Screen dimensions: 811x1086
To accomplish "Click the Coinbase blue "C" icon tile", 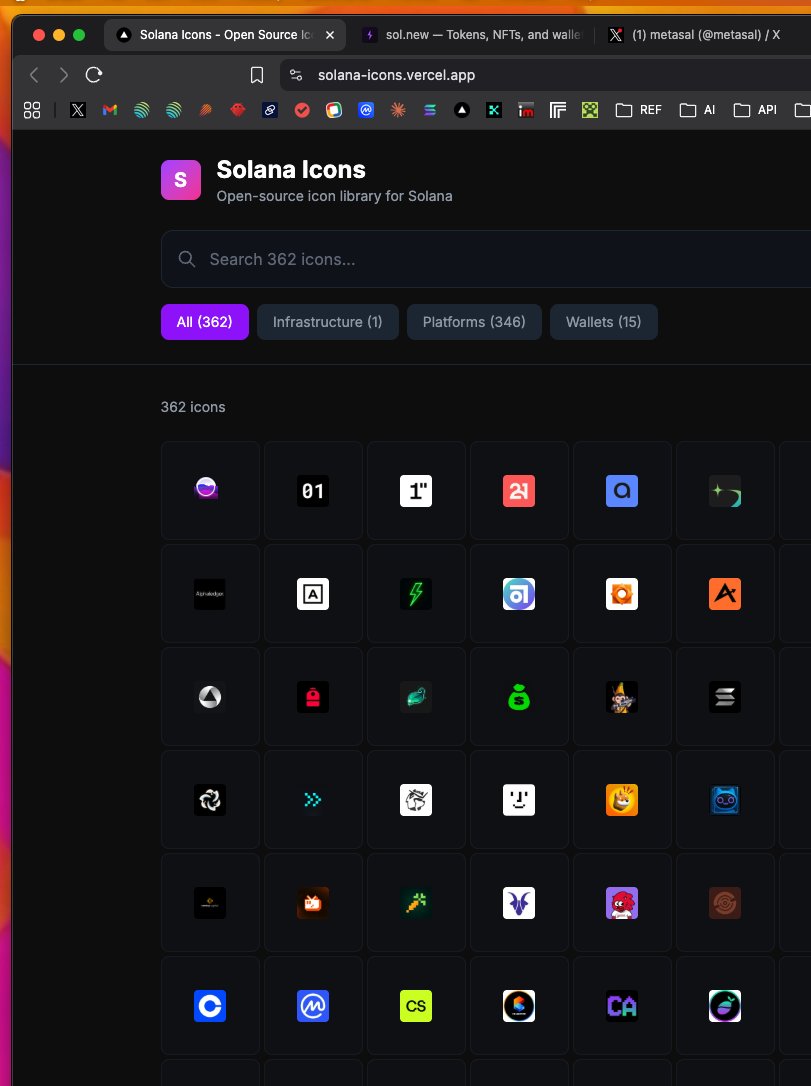I will tap(210, 1006).
